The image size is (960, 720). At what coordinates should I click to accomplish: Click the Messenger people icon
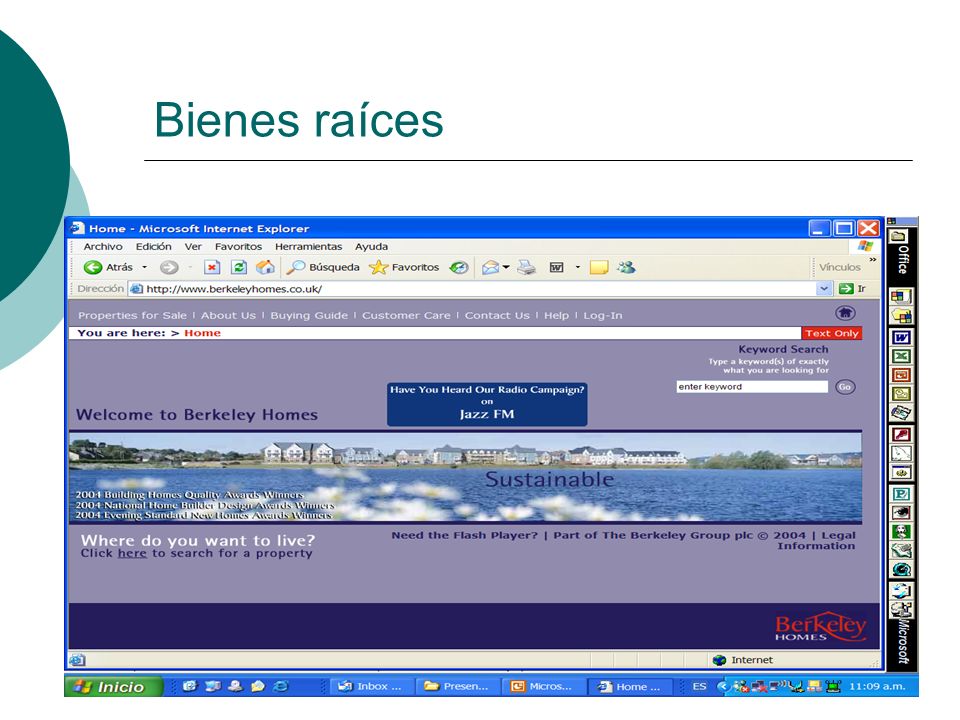(x=626, y=267)
